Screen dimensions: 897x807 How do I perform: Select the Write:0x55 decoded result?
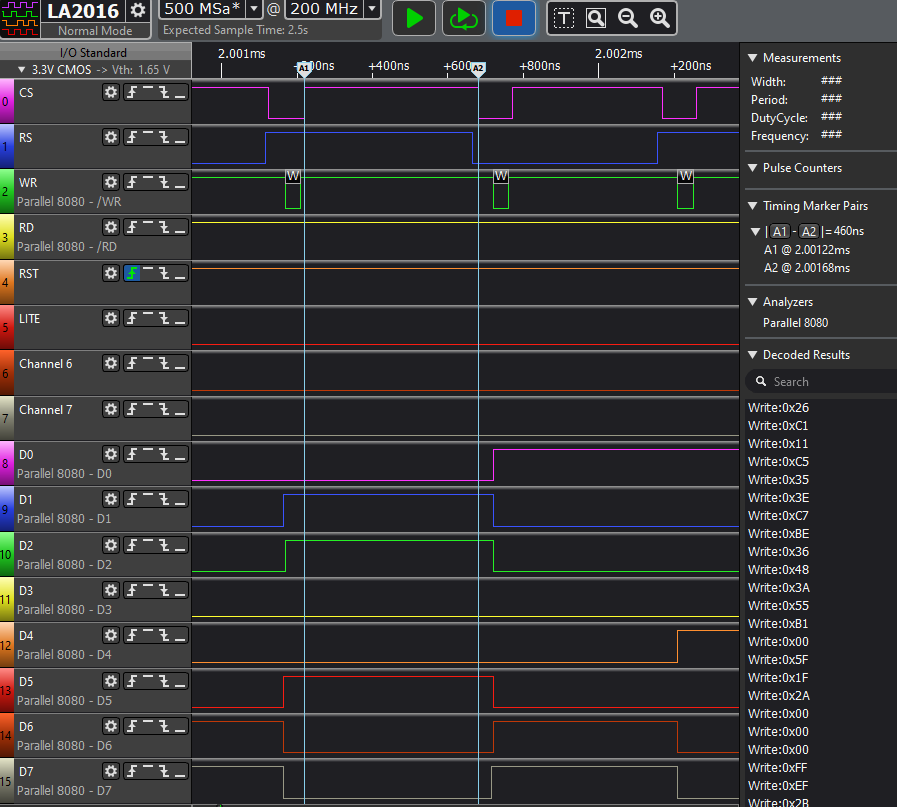point(778,606)
